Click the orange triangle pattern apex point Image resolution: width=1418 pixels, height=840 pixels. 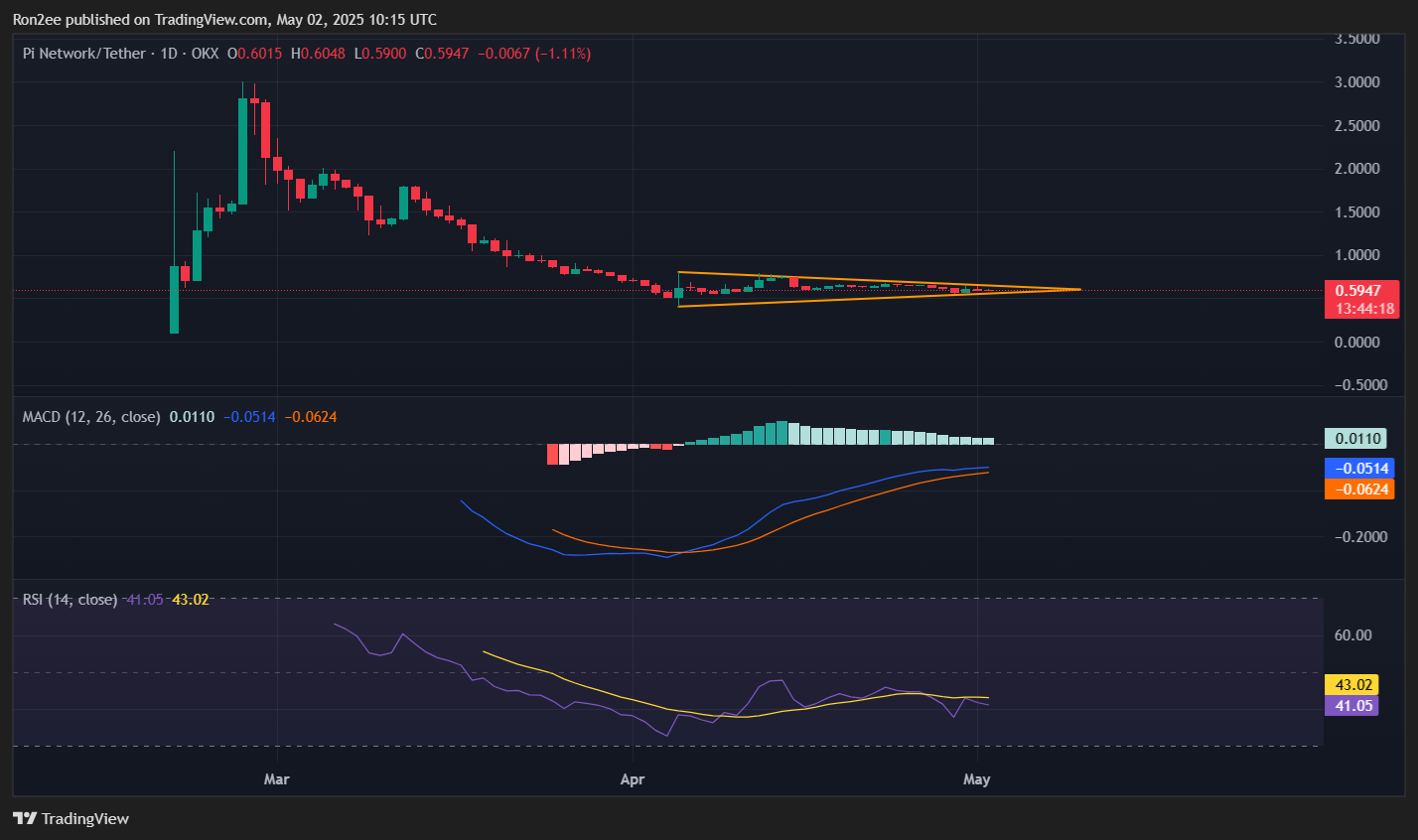[1079, 289]
